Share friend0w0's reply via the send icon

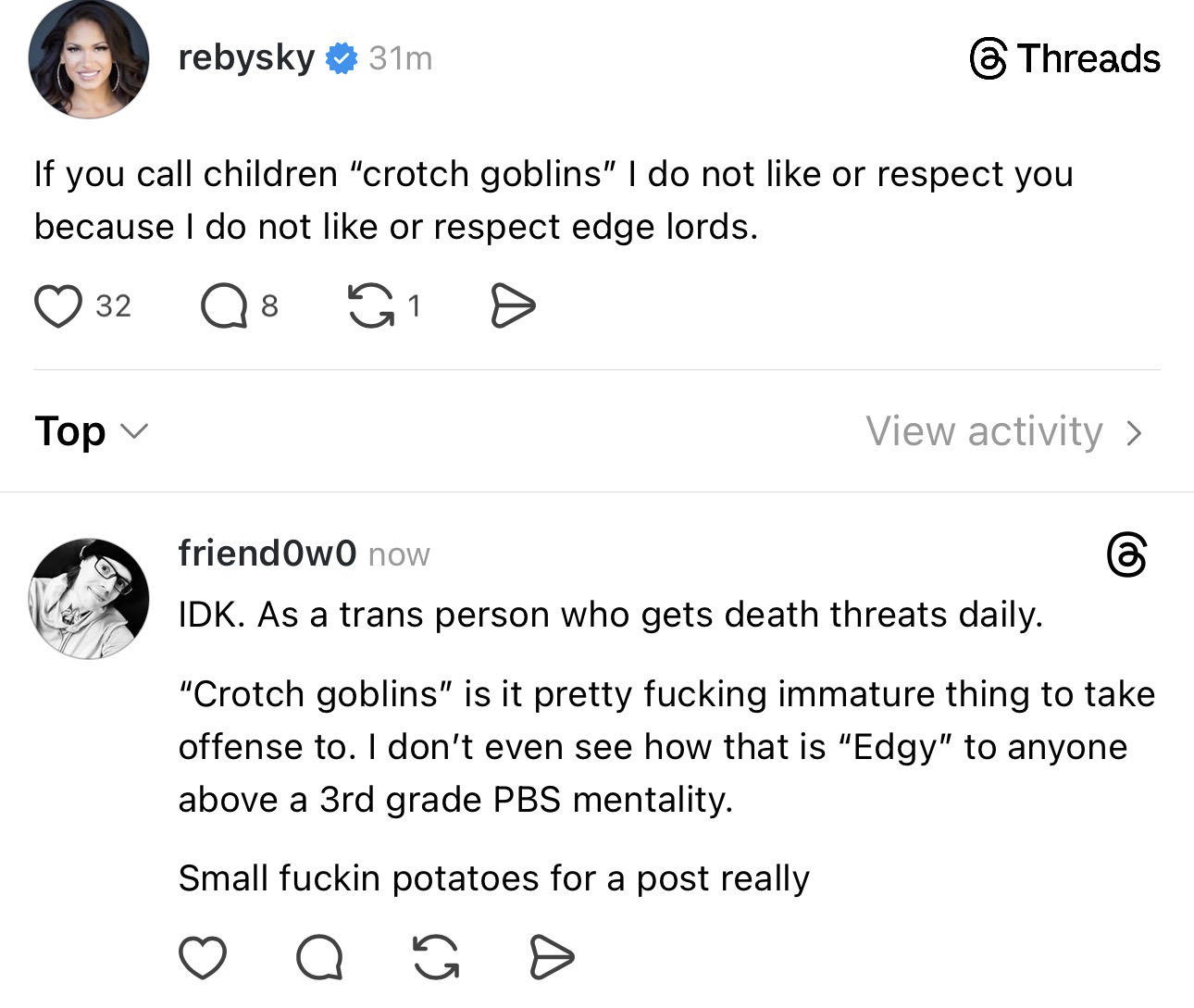(x=552, y=957)
